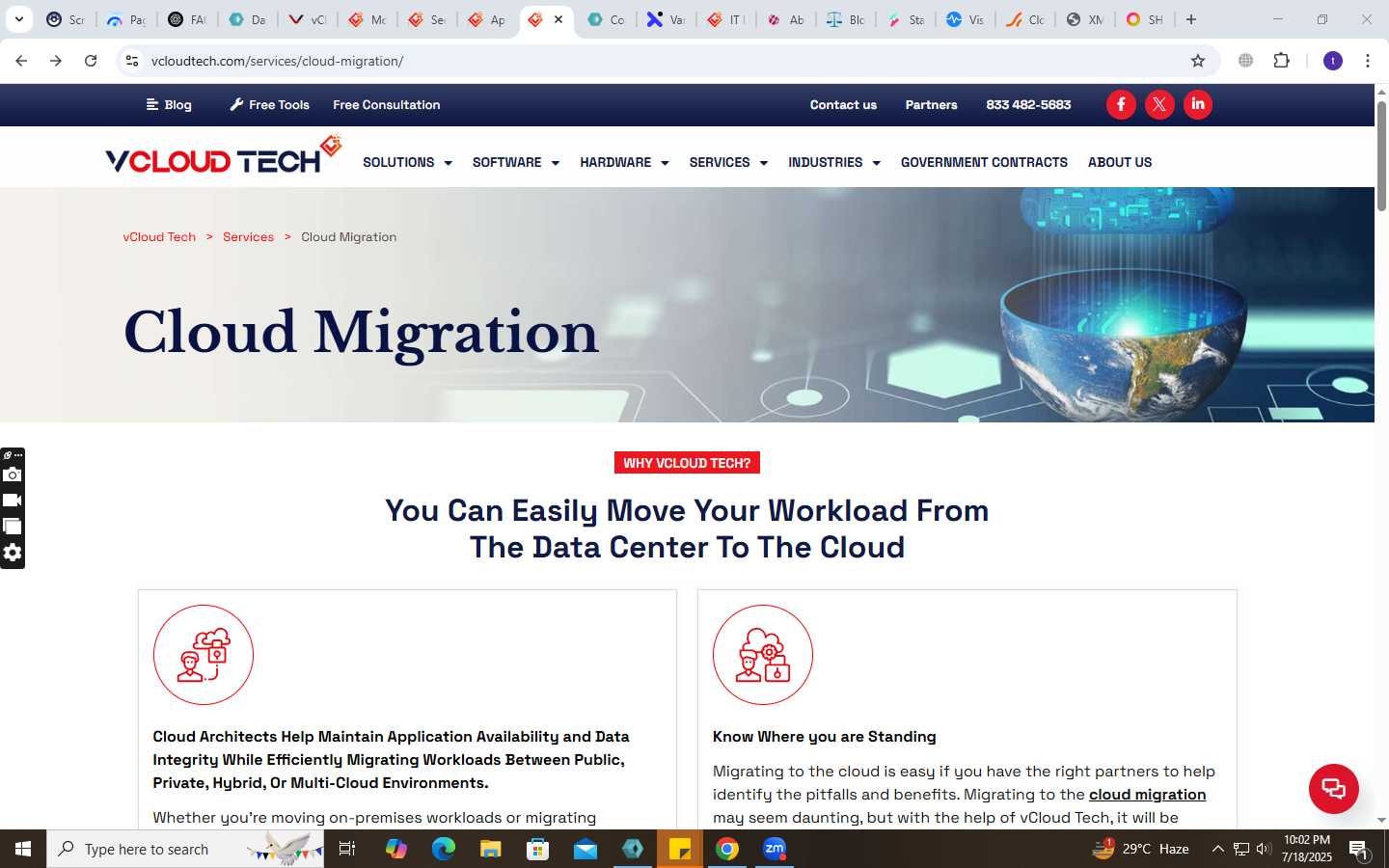The height and width of the screenshot is (868, 1389).
Task: Open a new browser tab
Action: click(1191, 19)
